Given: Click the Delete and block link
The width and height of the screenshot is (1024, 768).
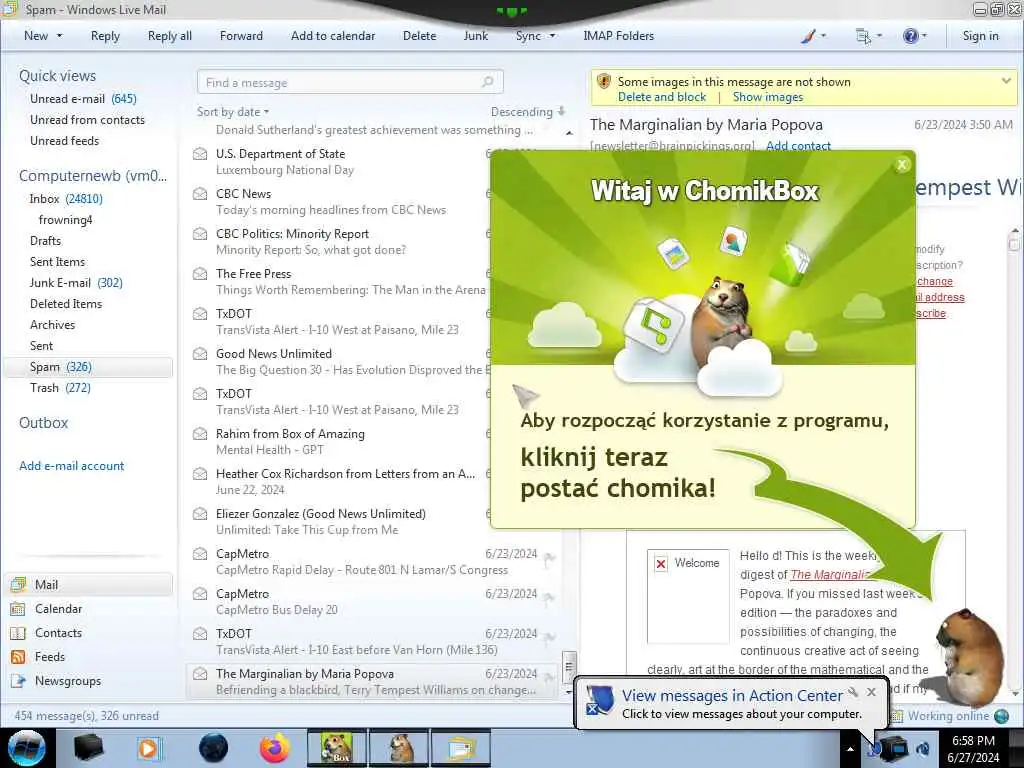Looking at the screenshot, I should tap(662, 97).
